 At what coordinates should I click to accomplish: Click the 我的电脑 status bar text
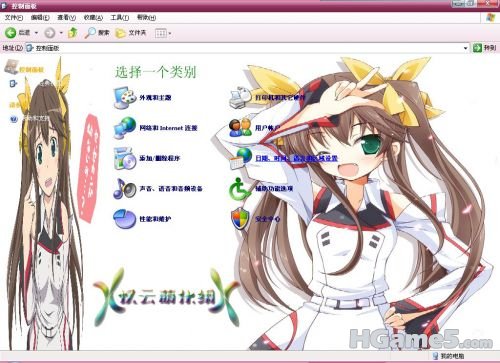(452, 356)
